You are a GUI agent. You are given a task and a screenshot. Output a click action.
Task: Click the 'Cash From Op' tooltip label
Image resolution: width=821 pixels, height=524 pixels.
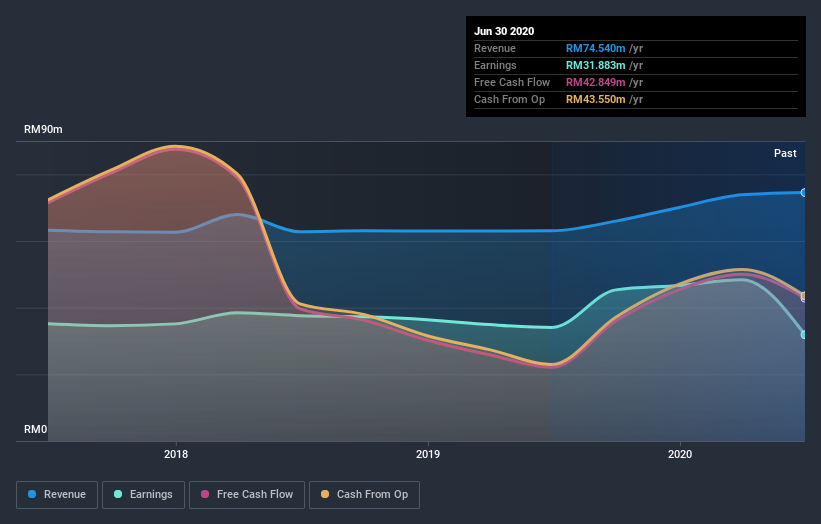pos(509,99)
